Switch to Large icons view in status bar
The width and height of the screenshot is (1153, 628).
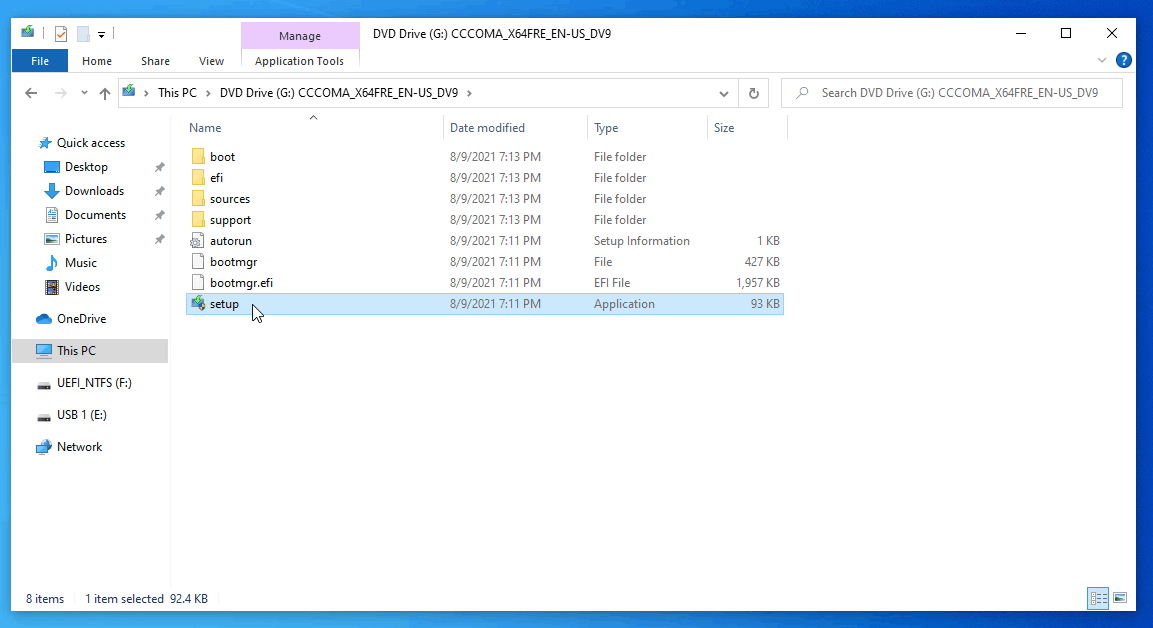1120,599
